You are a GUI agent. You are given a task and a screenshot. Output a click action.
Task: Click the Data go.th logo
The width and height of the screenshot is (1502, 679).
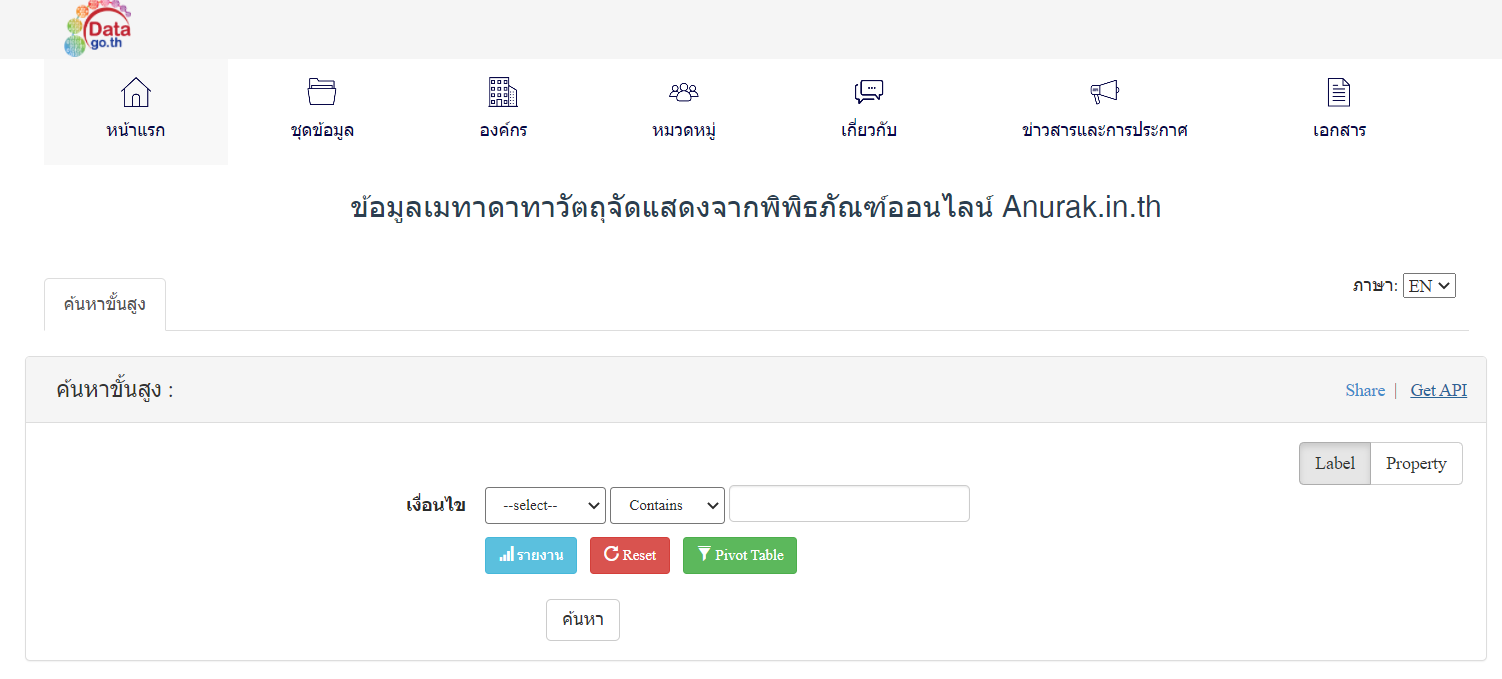97,29
